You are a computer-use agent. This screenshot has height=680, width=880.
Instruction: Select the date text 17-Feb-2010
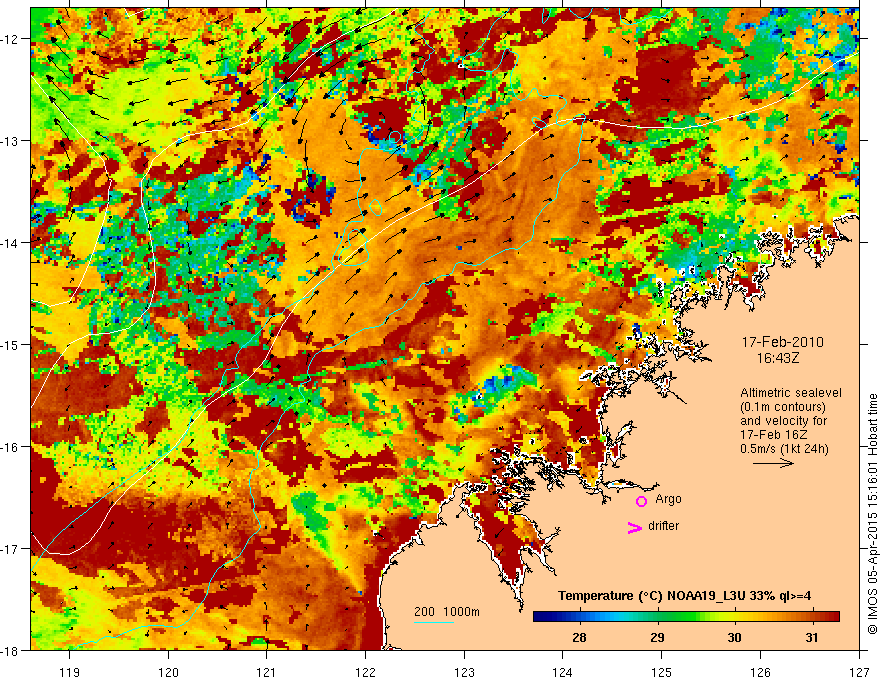pos(782,342)
